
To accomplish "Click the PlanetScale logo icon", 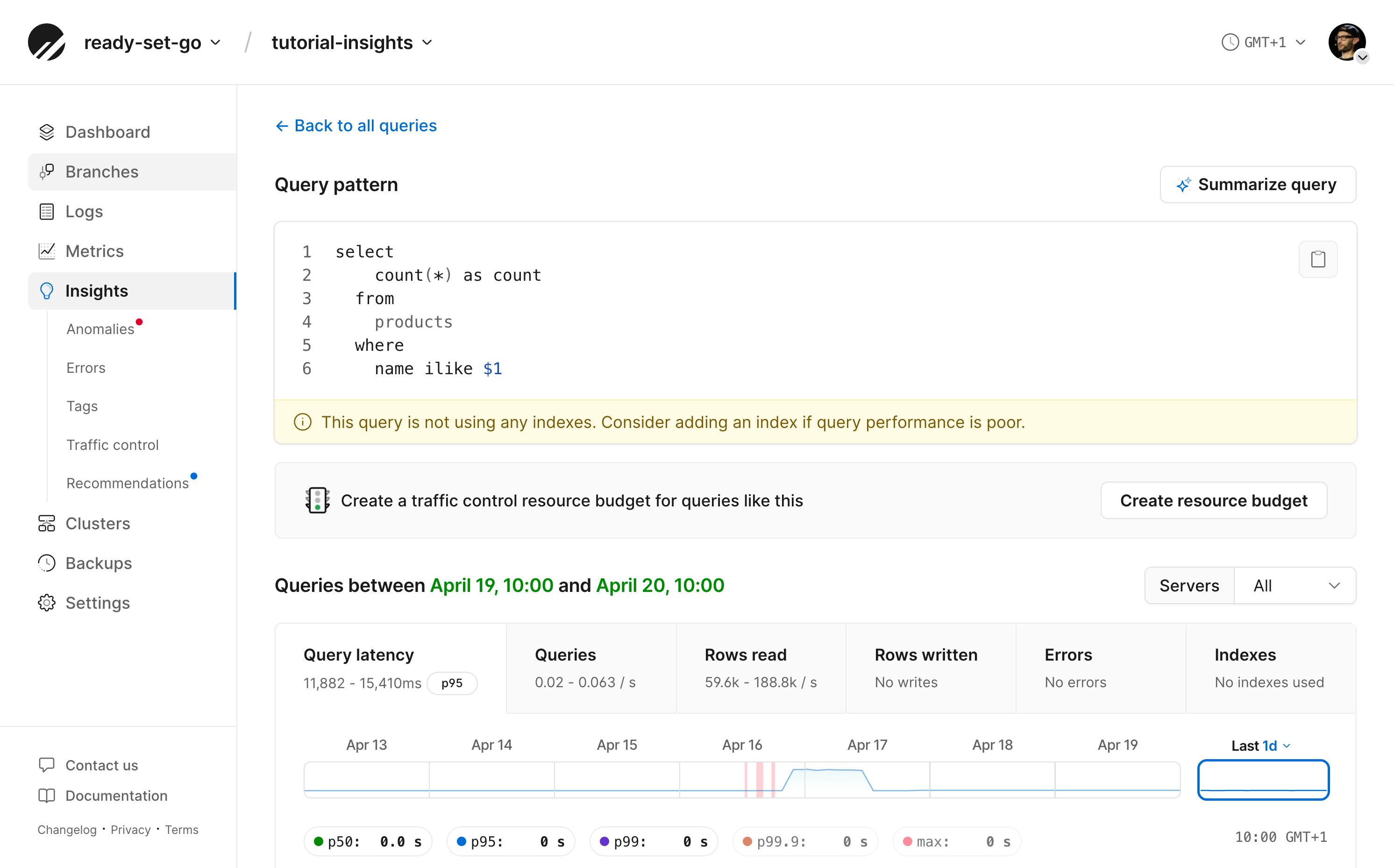I will pos(46,42).
